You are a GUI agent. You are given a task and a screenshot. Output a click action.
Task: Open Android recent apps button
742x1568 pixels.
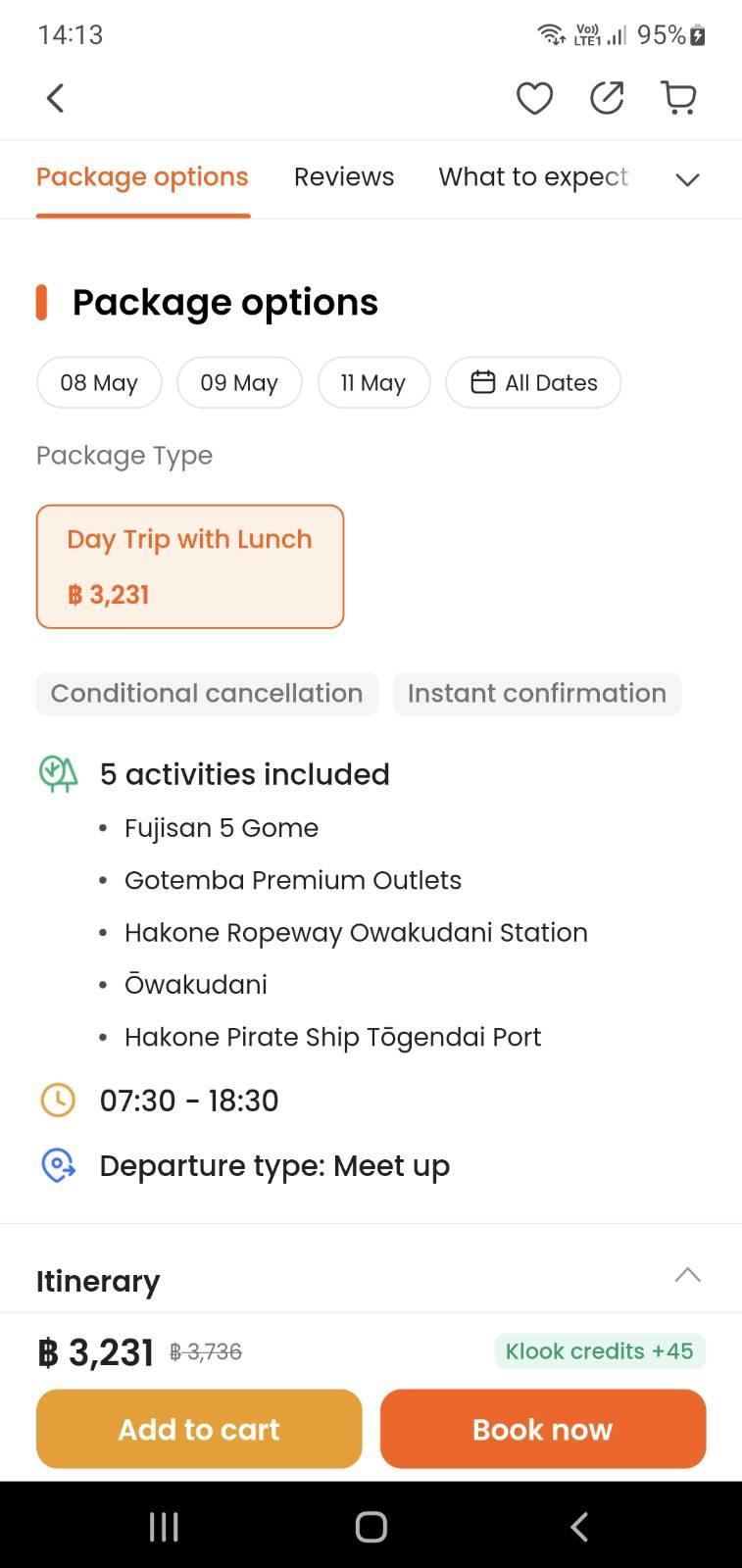coord(164,1526)
